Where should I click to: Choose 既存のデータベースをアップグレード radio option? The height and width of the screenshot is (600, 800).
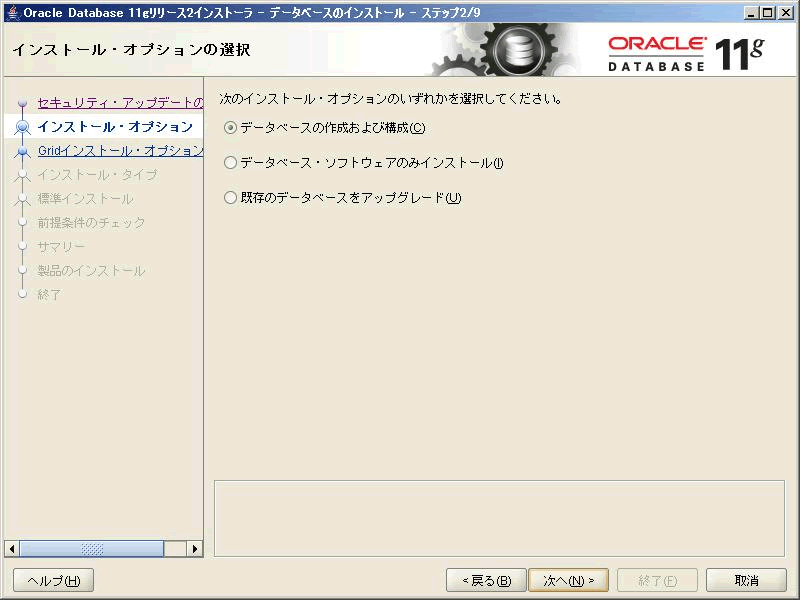point(231,198)
